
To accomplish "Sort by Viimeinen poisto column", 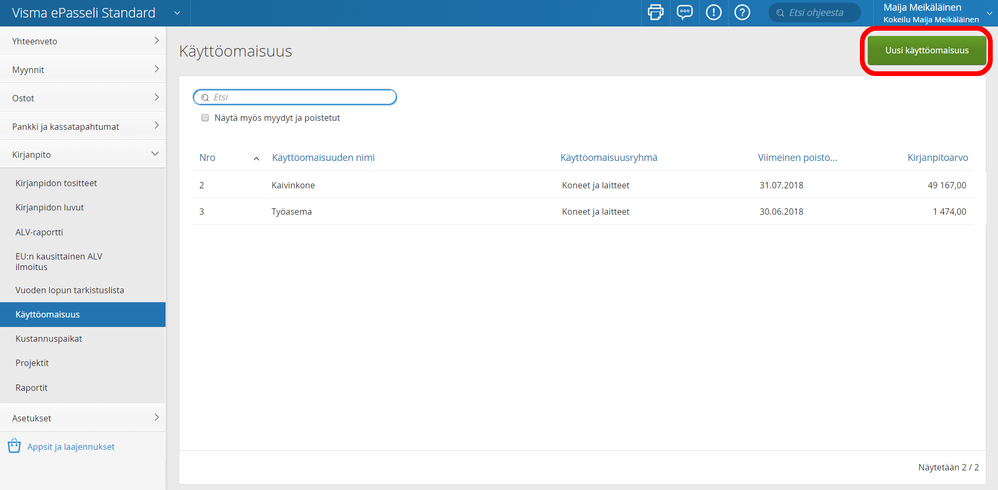I will 797,158.
